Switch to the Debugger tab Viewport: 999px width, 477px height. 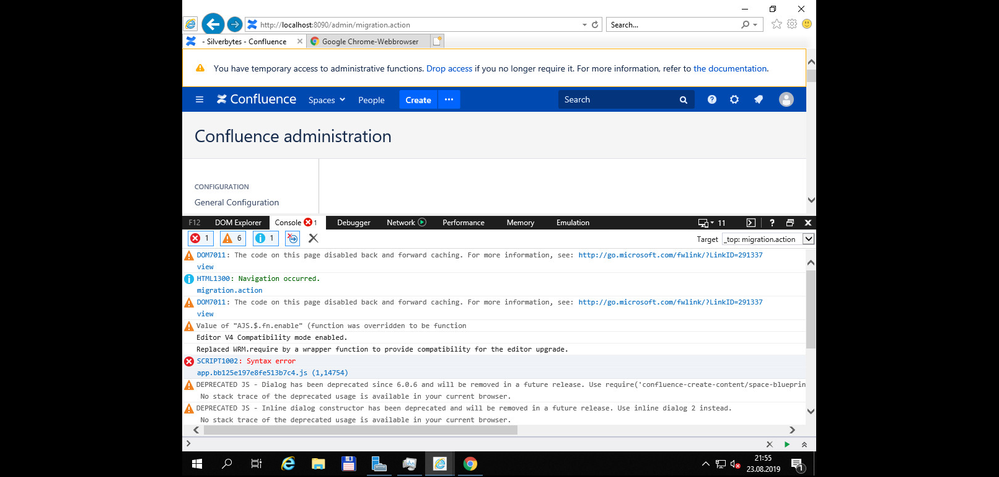coord(354,223)
